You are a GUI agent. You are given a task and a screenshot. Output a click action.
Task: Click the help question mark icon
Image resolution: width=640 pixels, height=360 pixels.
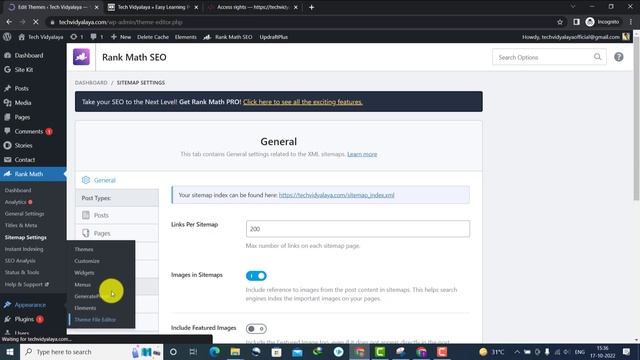point(619,57)
